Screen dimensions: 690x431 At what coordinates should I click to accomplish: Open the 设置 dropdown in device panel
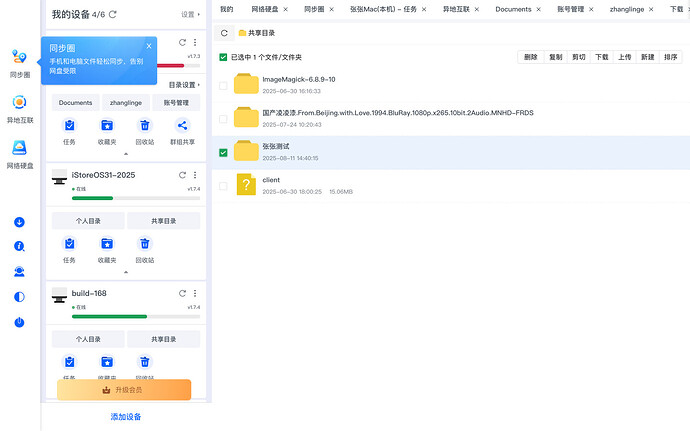coord(190,15)
